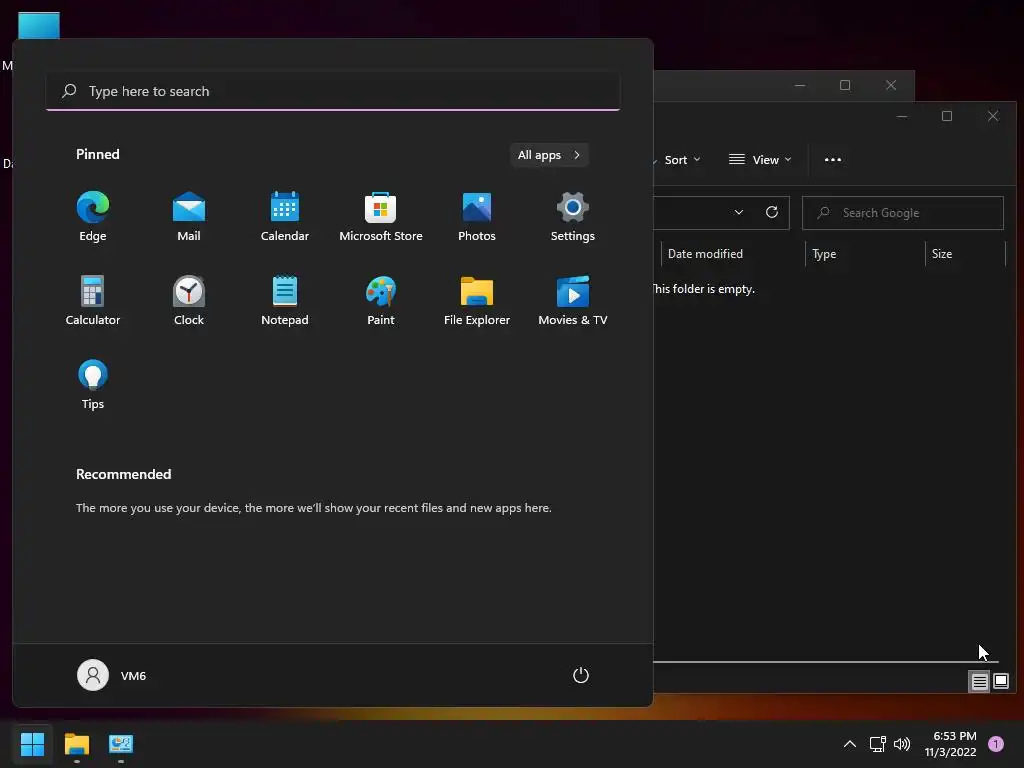1024x768 pixels.
Task: Launch the Calculator app
Action: (x=93, y=300)
